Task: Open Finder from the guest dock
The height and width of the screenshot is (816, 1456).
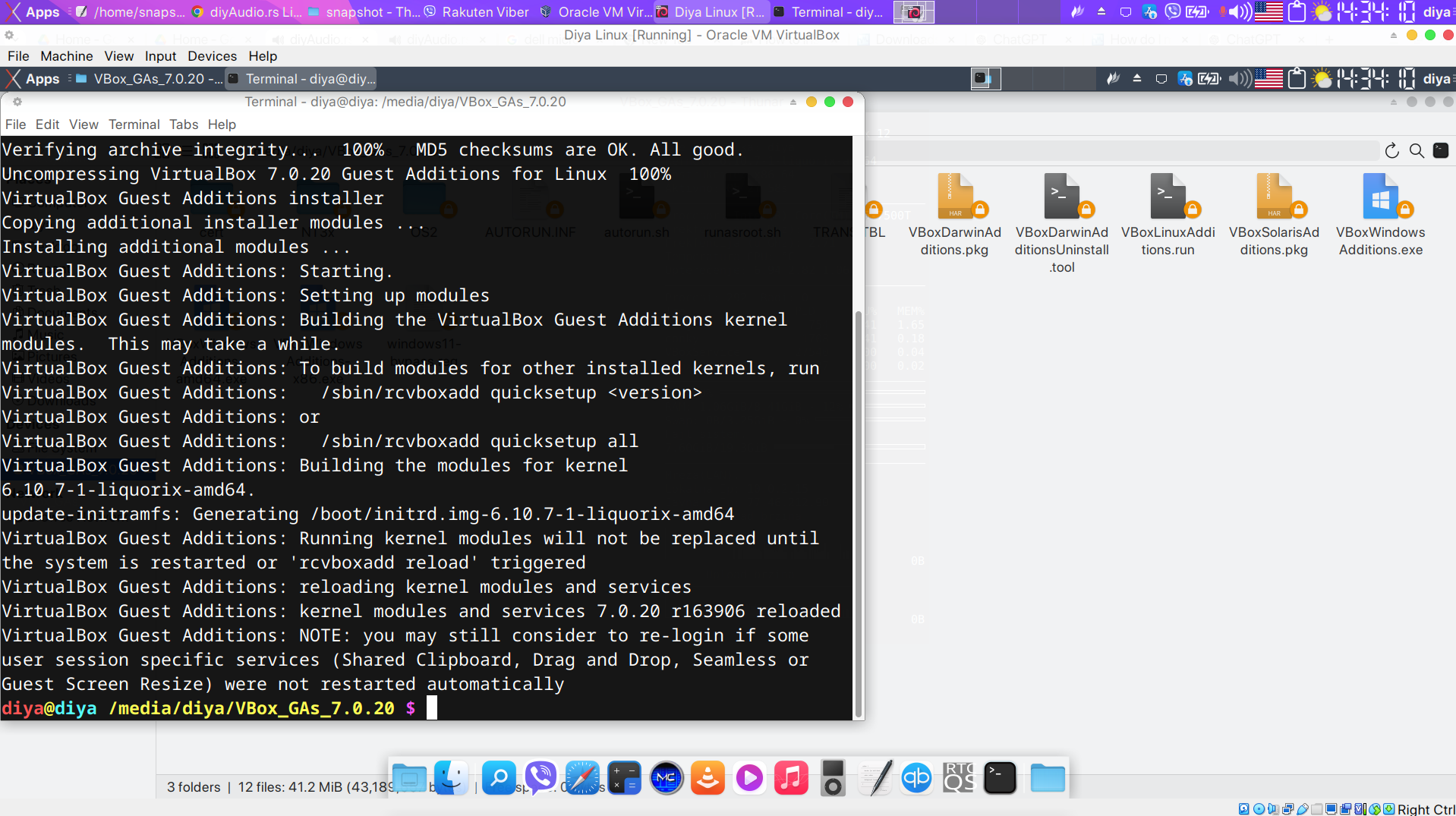Action: point(451,778)
